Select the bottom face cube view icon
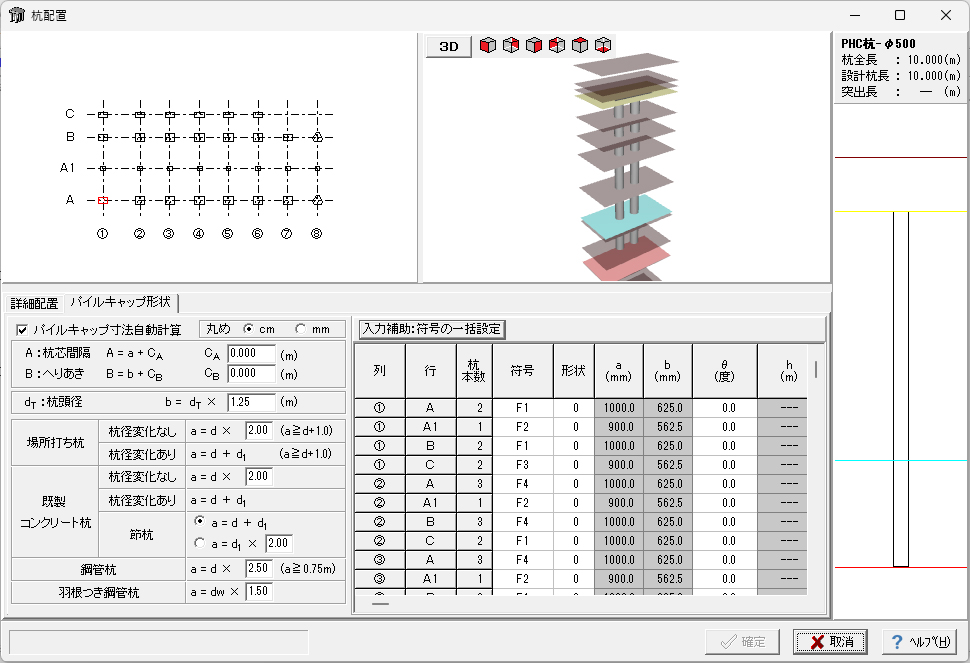970x663 pixels. tap(603, 45)
